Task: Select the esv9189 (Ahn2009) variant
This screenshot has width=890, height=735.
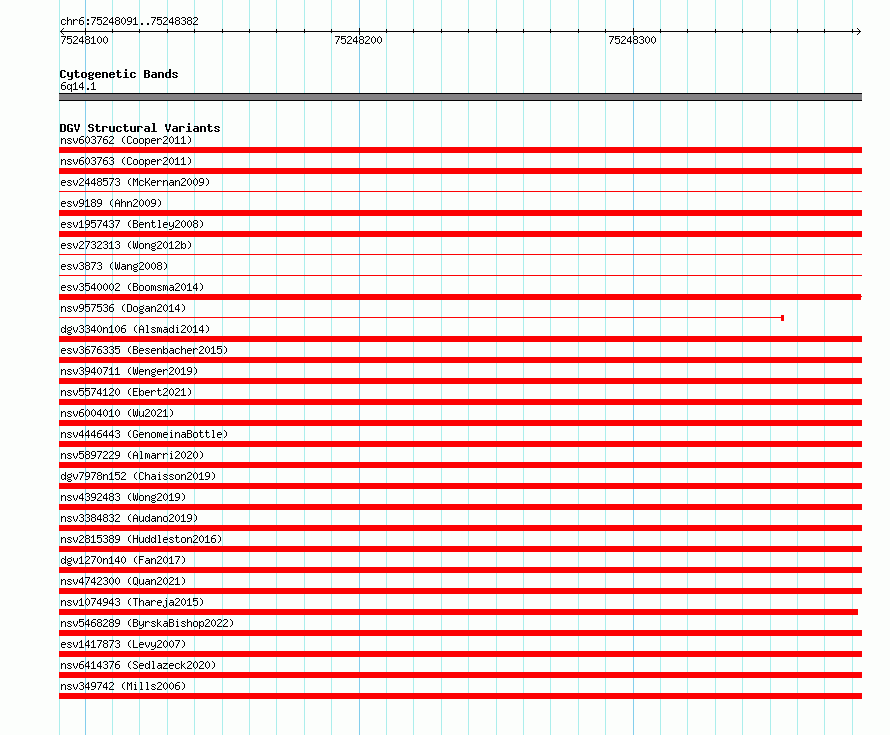Action: click(x=111, y=203)
